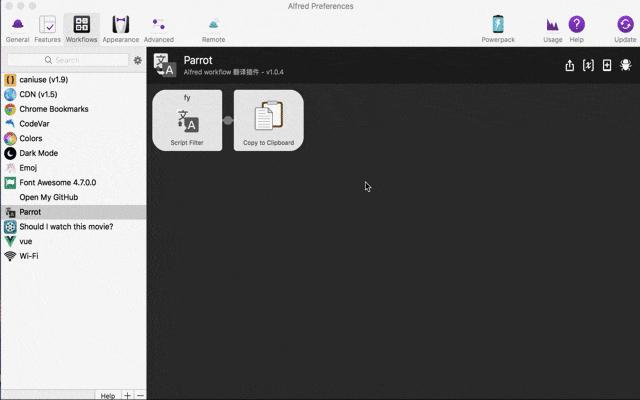Viewport: 640px width, 400px height.
Task: Click the caniuse braces icon
Action: pos(10,80)
